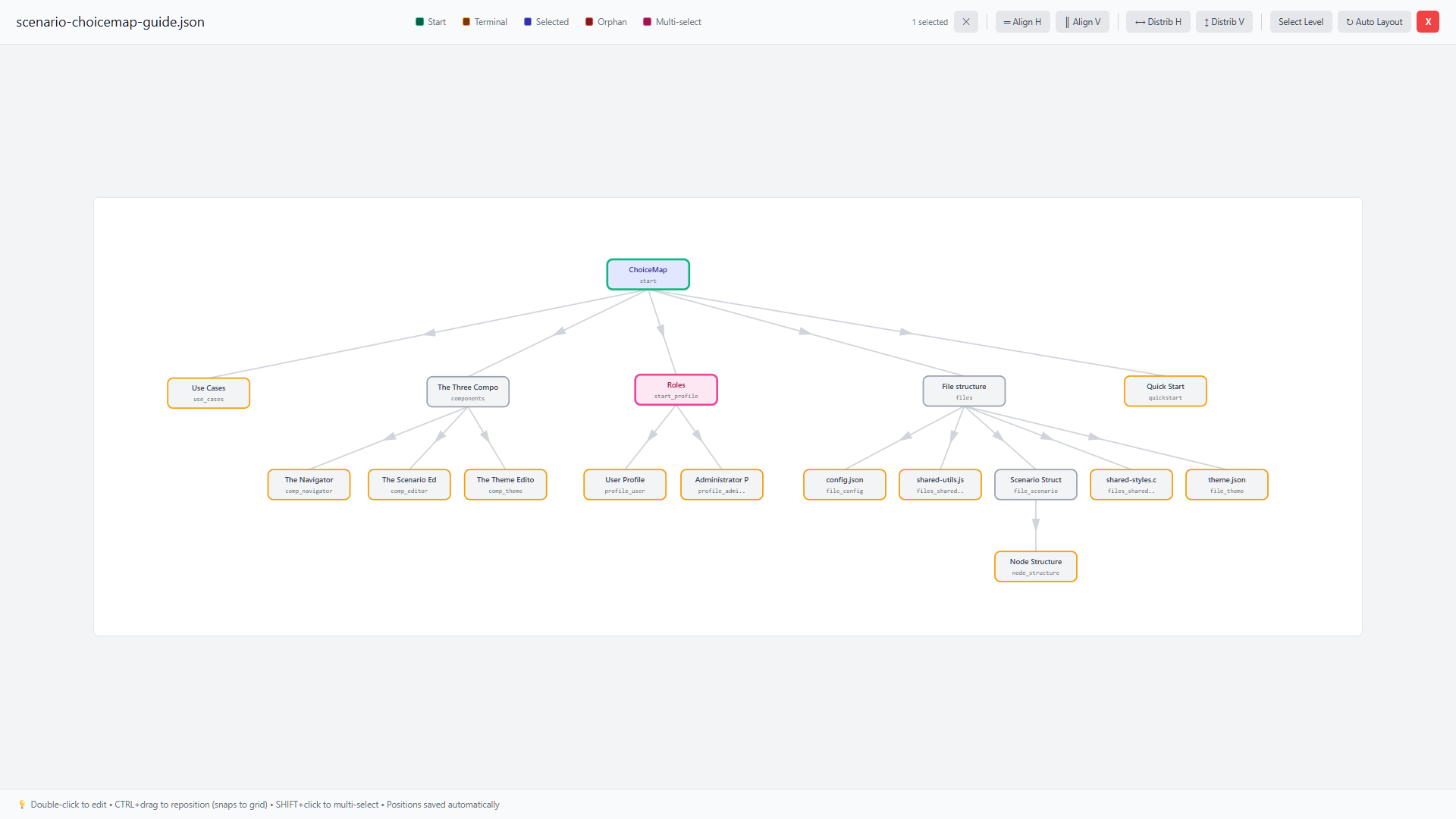Select the Roles start_profile node
Viewport: 1456px width, 819px height.
click(x=676, y=390)
